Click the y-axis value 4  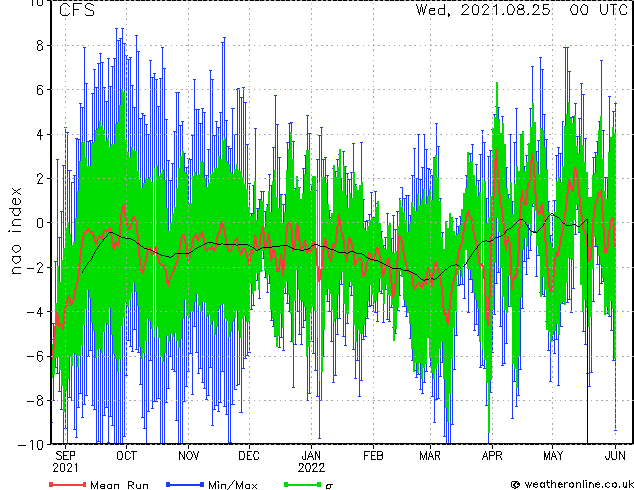coord(40,134)
